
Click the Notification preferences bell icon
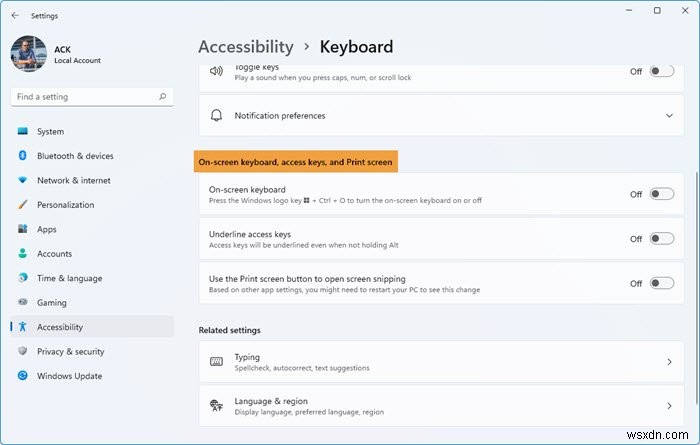(216, 115)
